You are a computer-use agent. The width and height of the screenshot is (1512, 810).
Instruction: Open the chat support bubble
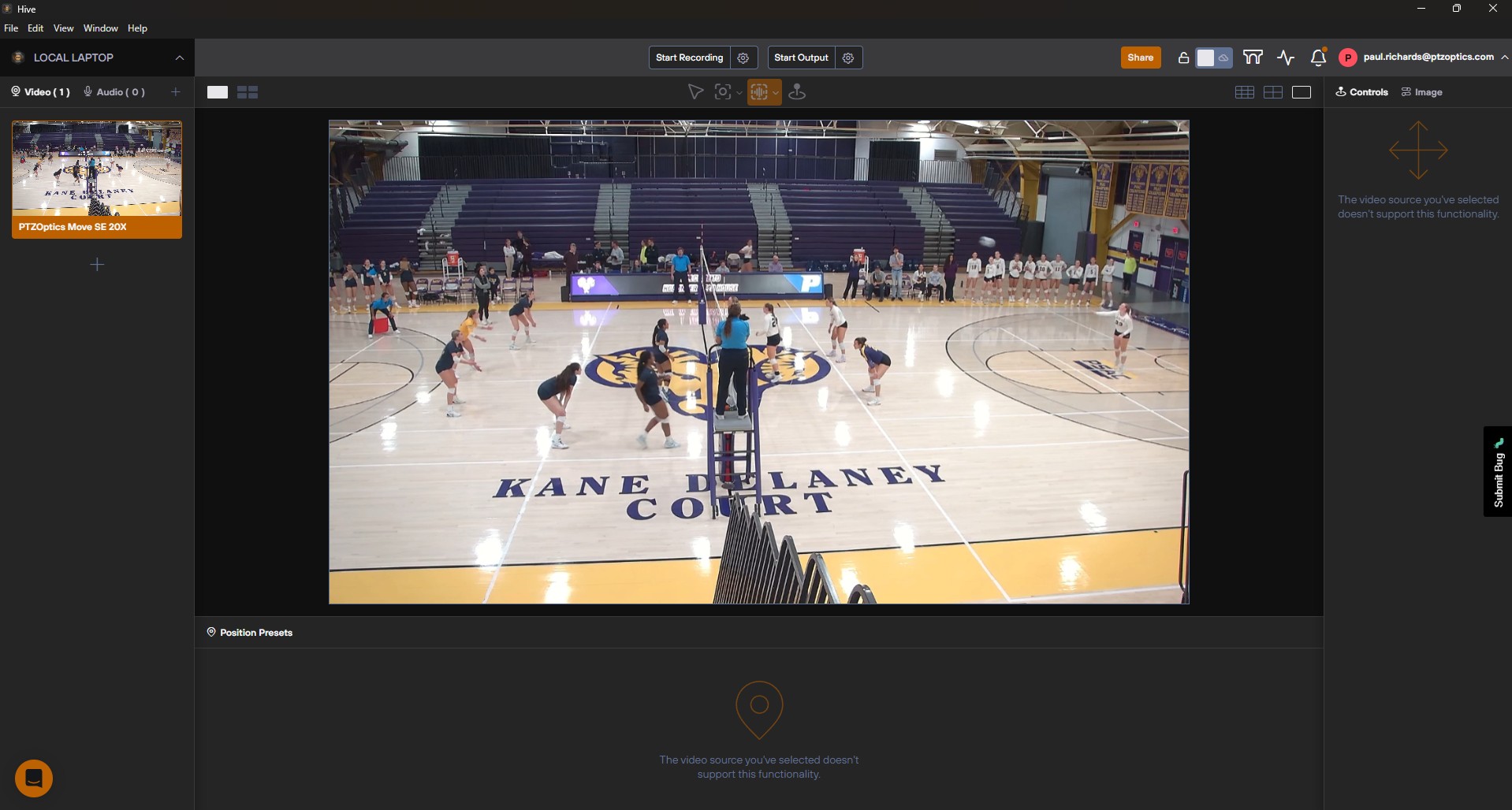35,778
